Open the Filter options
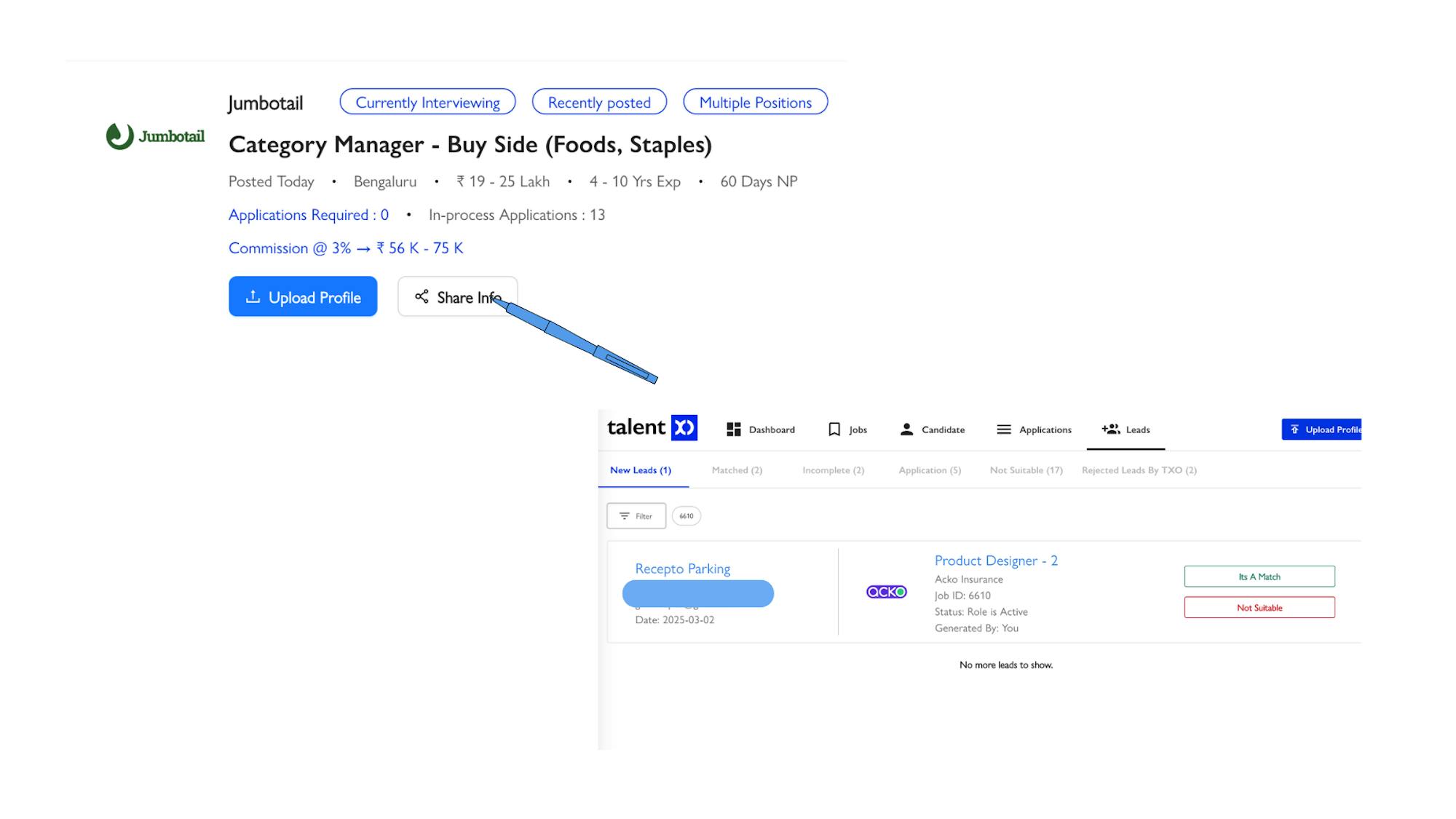Image resolution: width=1456 pixels, height=819 pixels. 636,516
